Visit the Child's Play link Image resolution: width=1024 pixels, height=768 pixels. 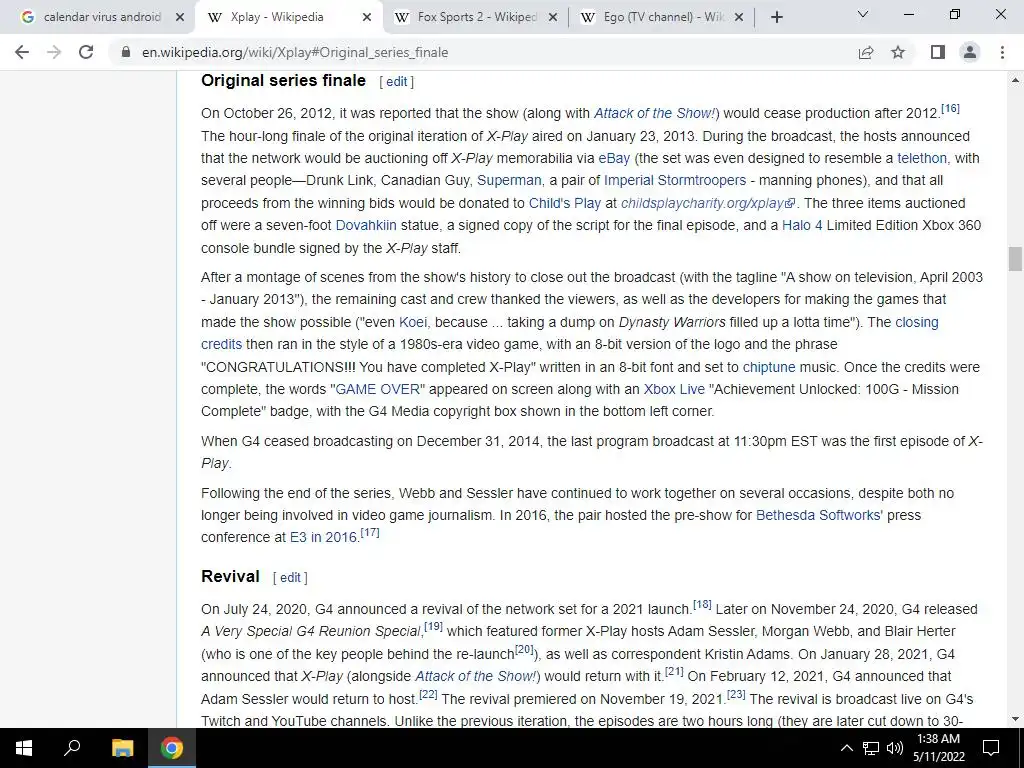[564, 203]
